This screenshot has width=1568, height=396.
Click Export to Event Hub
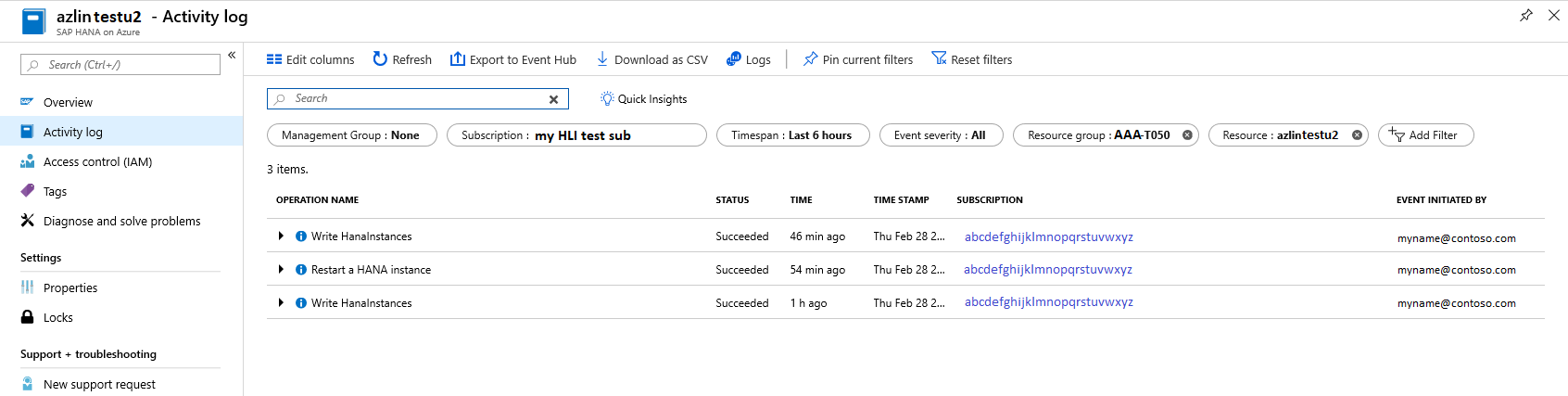[x=513, y=59]
